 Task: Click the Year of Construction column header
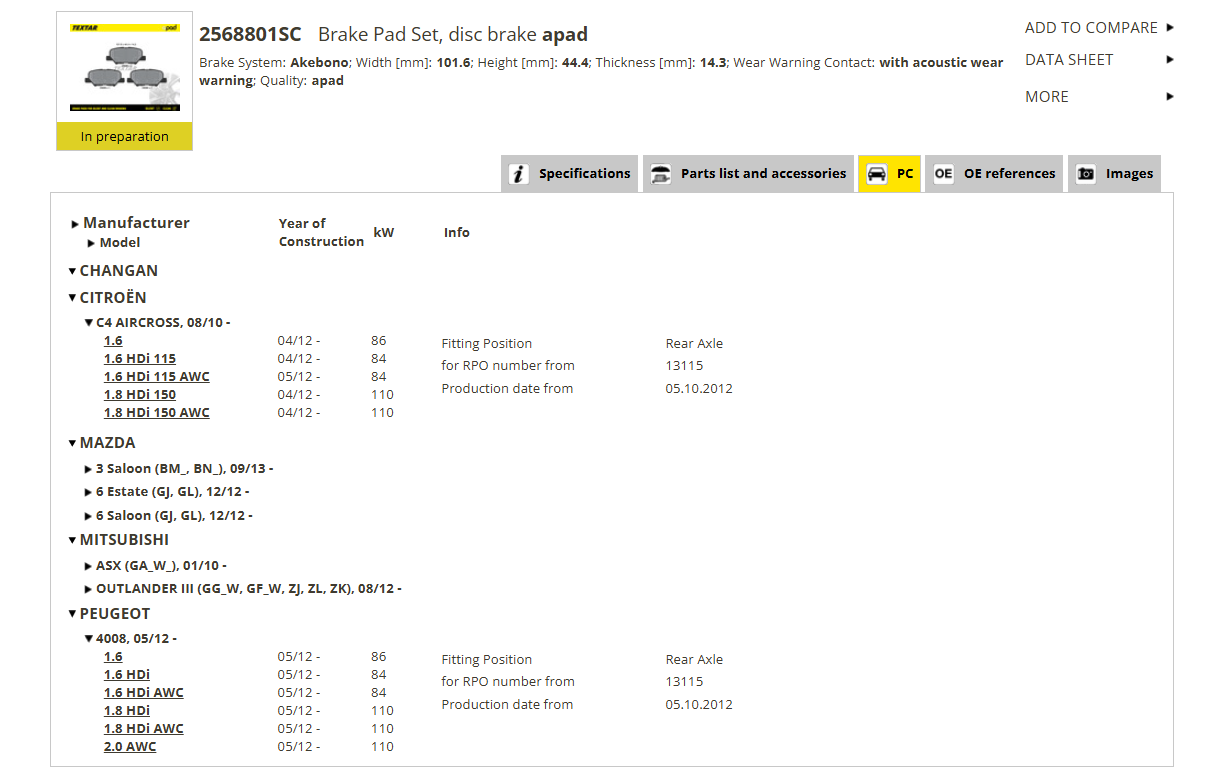(x=321, y=232)
